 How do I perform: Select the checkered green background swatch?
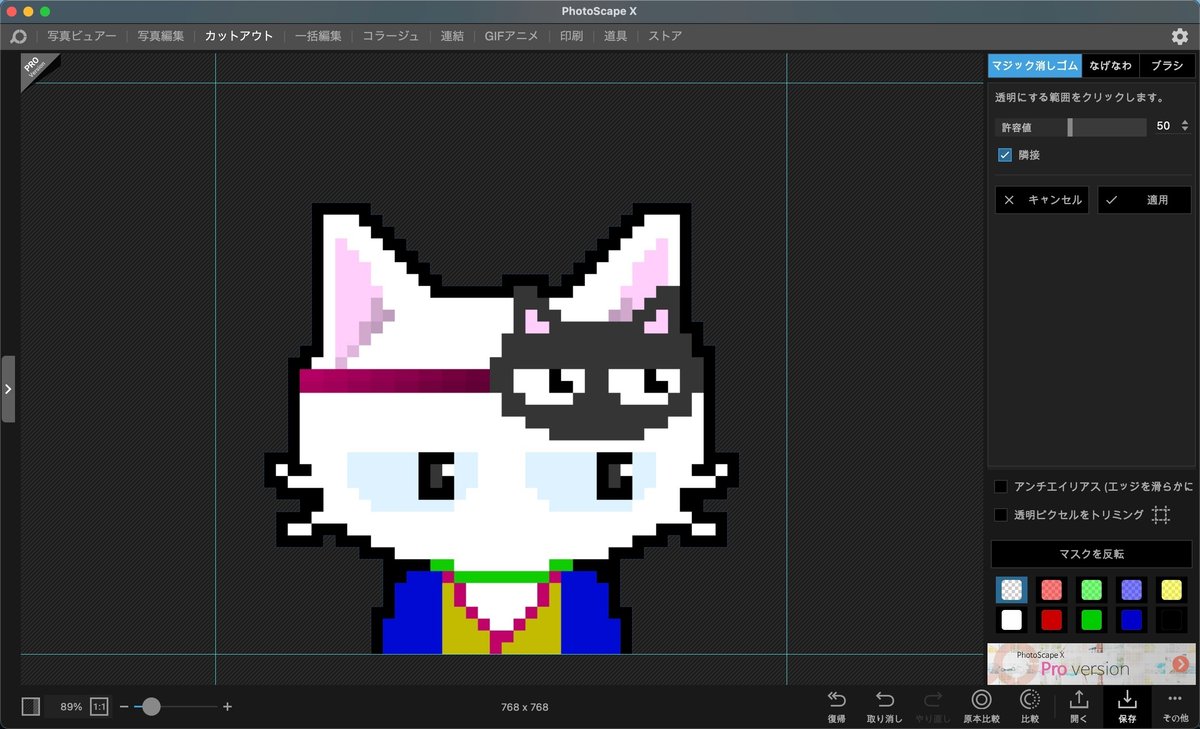click(x=1091, y=590)
